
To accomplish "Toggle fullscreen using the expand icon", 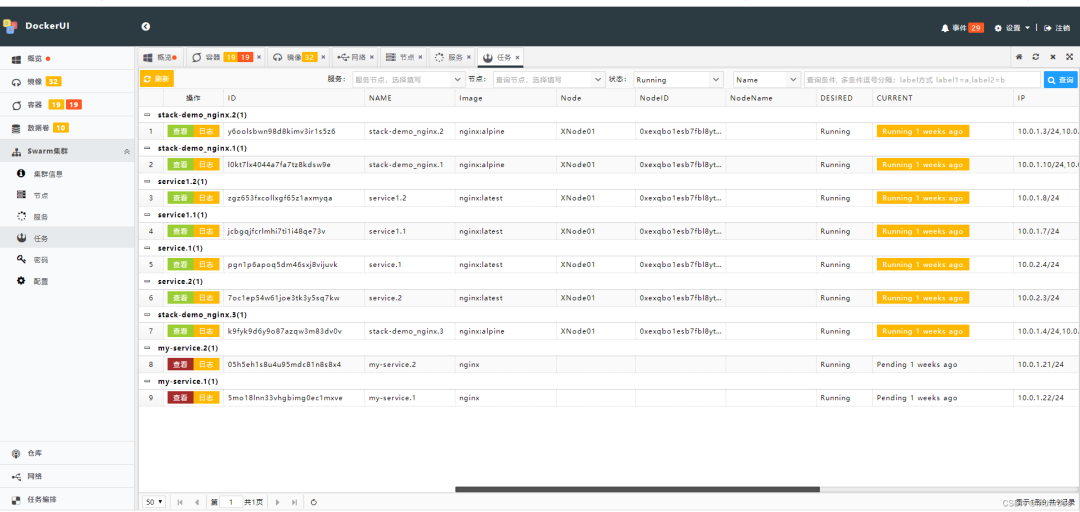I will click(1068, 57).
